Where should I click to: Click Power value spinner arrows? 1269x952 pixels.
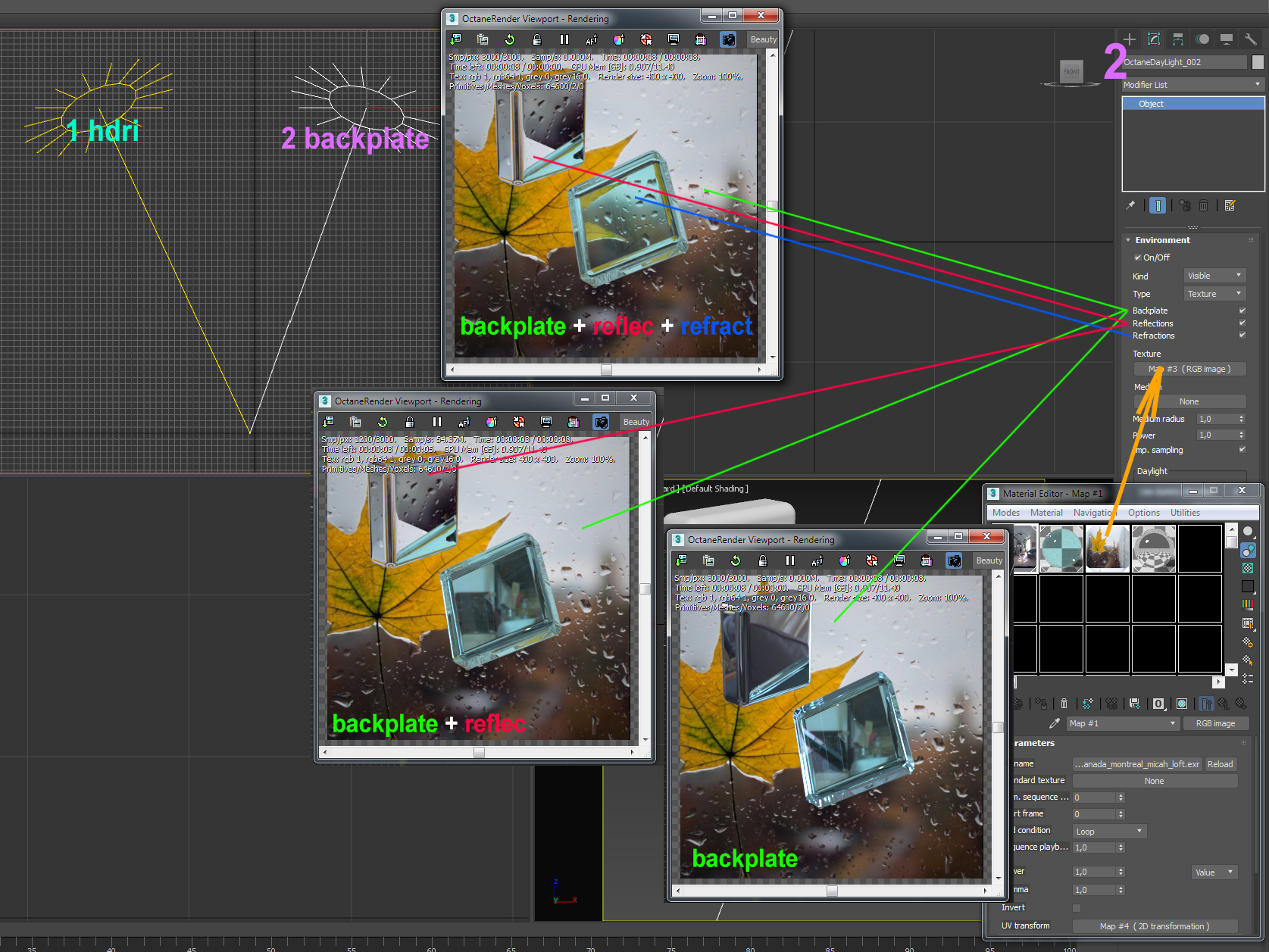(1241, 435)
